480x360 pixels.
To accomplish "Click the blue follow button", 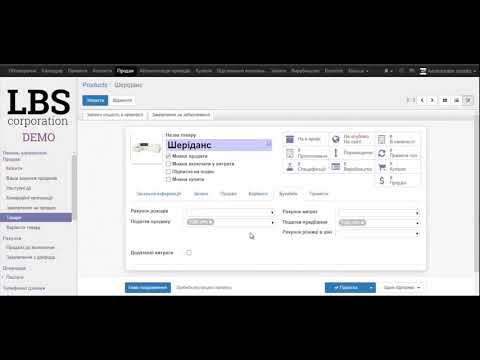I will pos(346,288).
